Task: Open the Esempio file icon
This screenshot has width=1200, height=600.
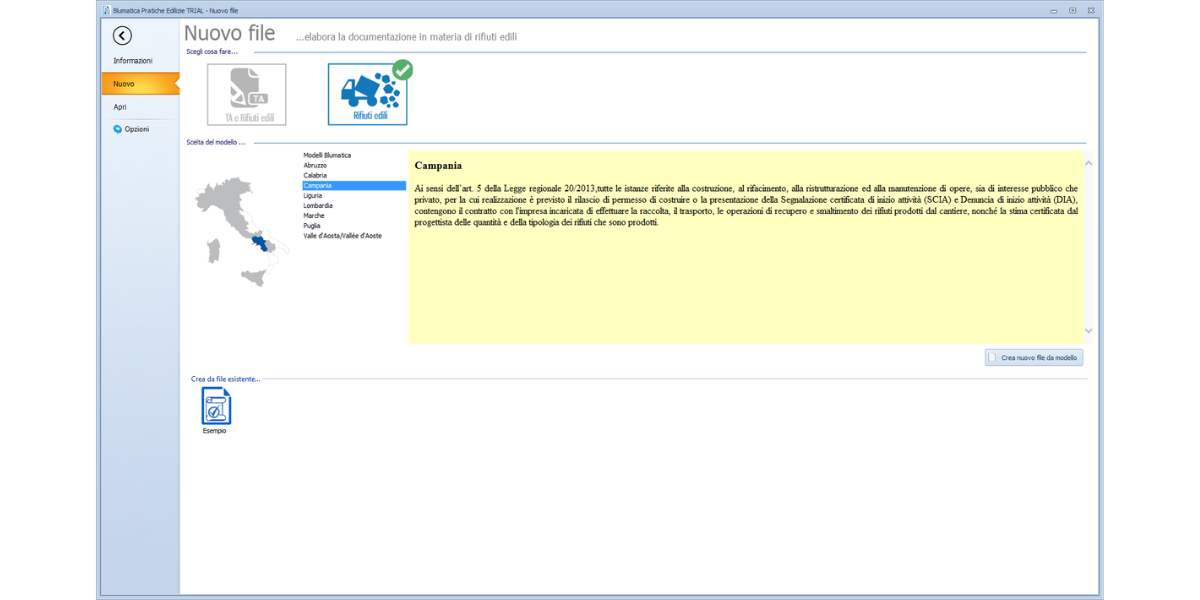Action: coord(216,408)
